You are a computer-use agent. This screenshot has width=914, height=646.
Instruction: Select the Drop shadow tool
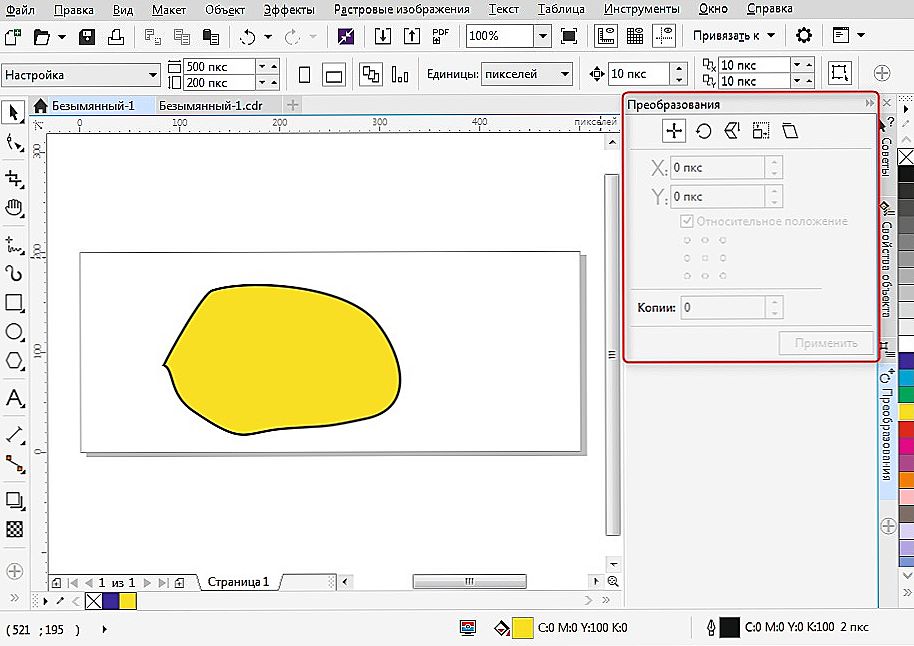coord(14,500)
